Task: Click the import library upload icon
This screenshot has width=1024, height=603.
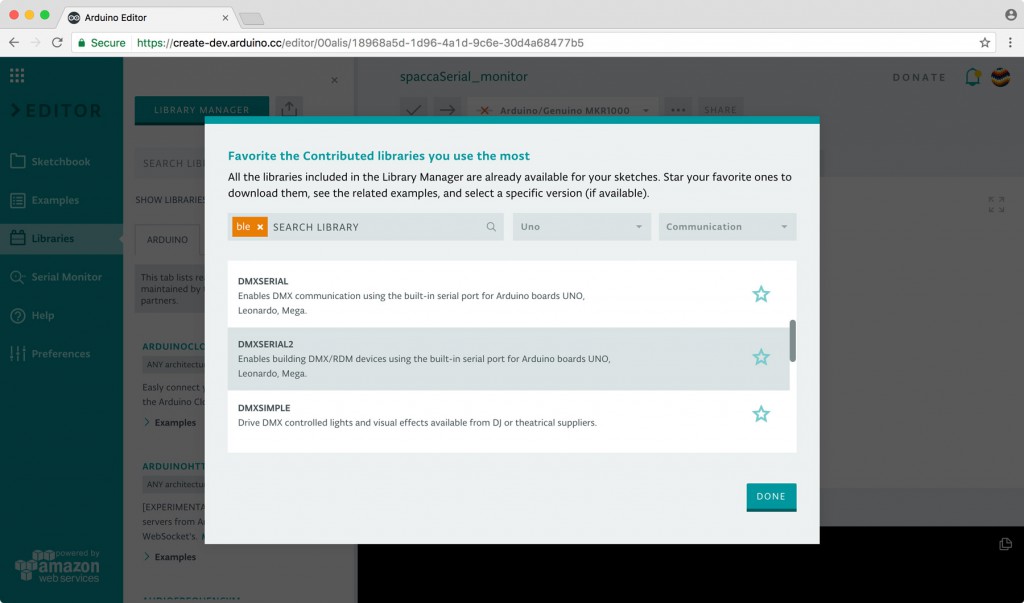Action: click(x=289, y=109)
